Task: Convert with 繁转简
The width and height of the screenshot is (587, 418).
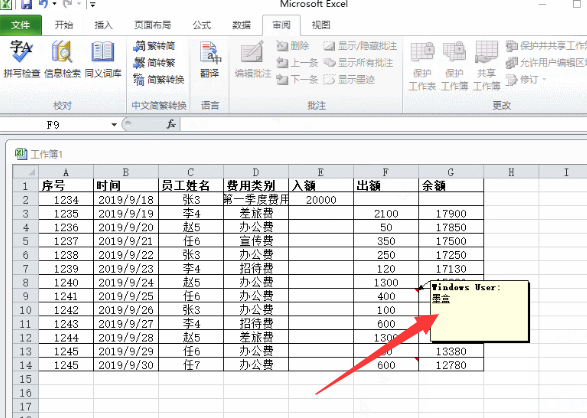Action: click(154, 46)
